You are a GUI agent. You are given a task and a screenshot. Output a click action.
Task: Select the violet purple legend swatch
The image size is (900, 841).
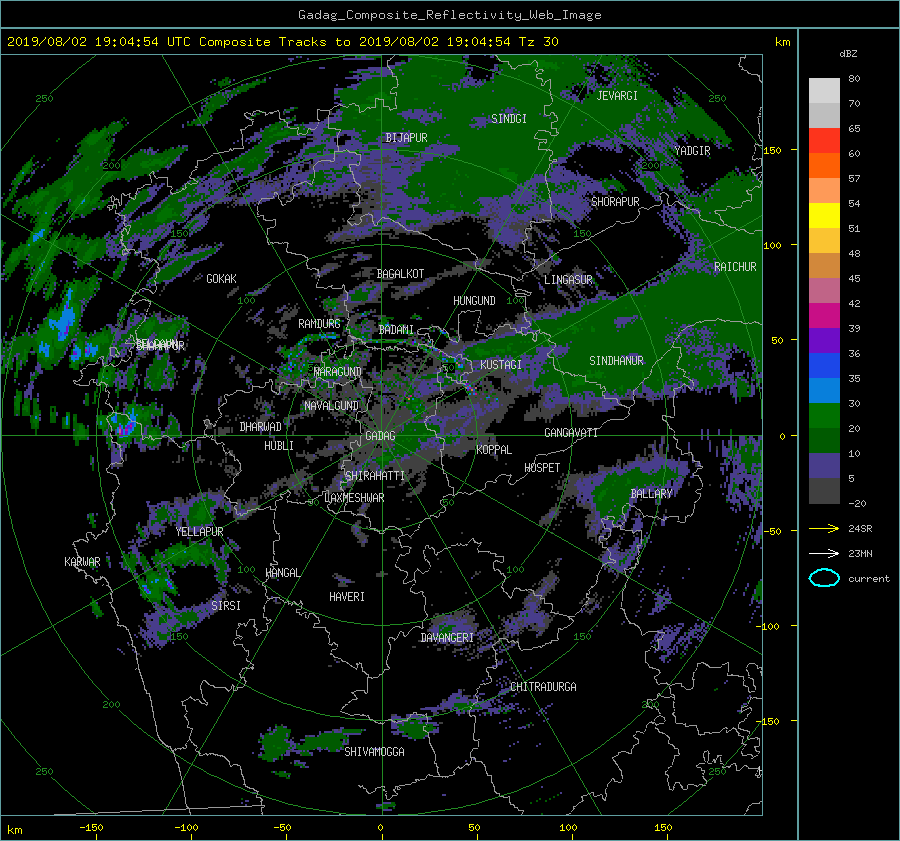tap(824, 341)
